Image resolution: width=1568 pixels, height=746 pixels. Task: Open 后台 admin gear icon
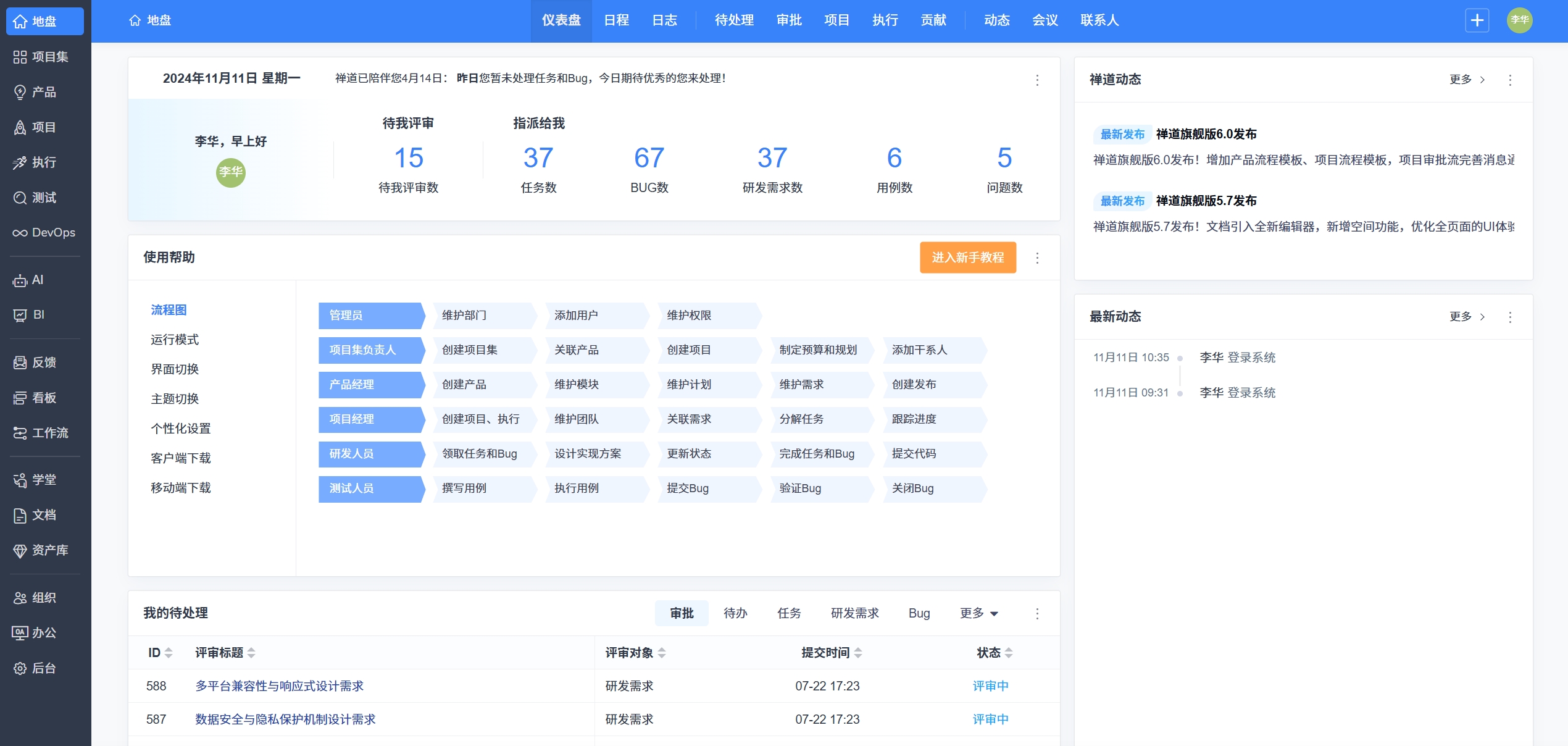point(20,668)
